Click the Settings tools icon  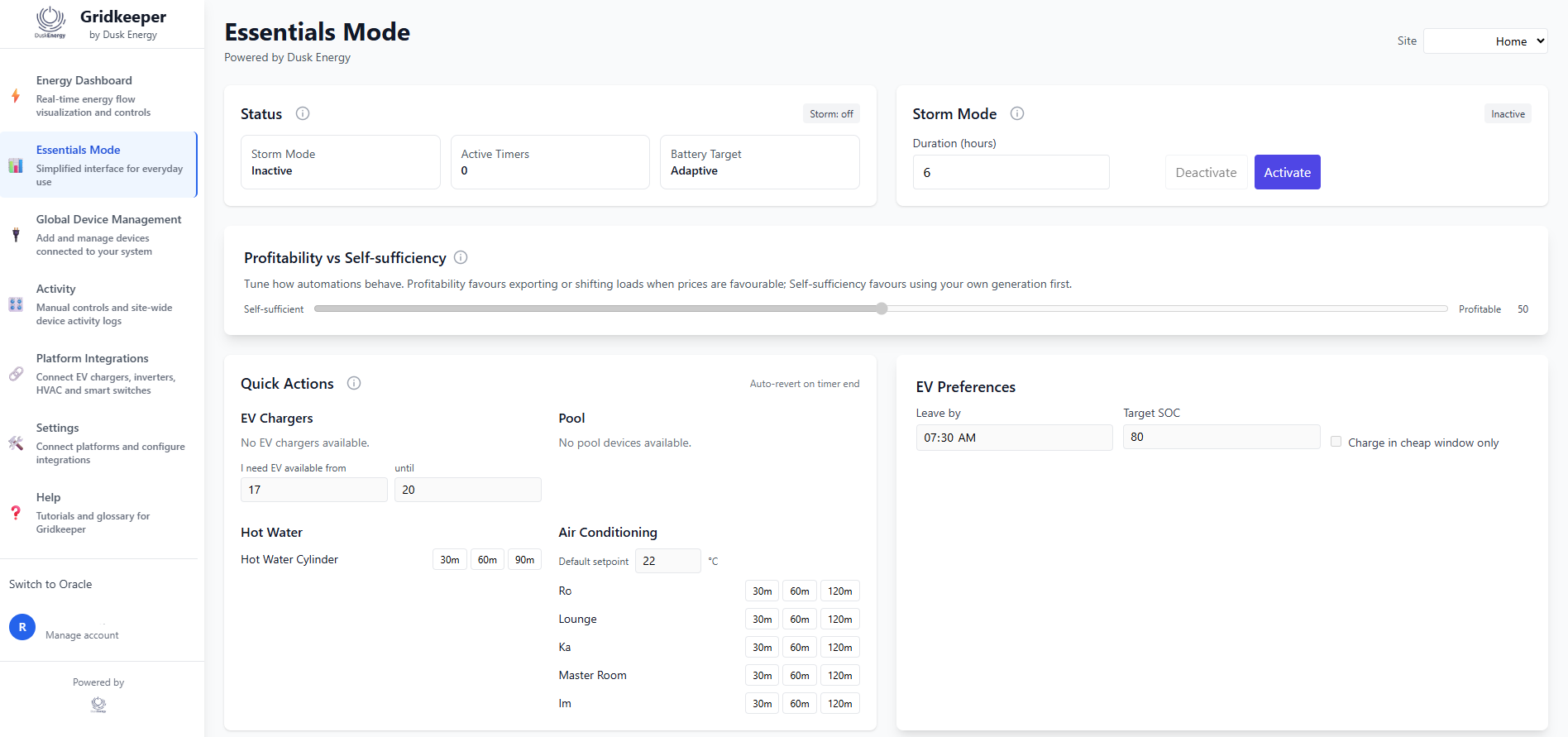tap(16, 443)
